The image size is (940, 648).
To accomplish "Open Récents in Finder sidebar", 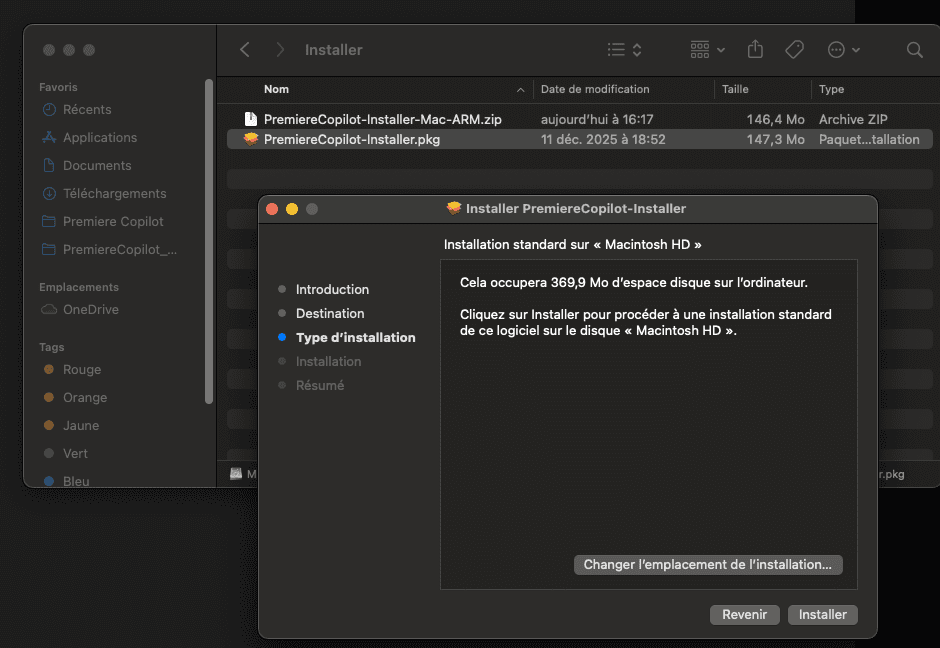I will coord(87,110).
